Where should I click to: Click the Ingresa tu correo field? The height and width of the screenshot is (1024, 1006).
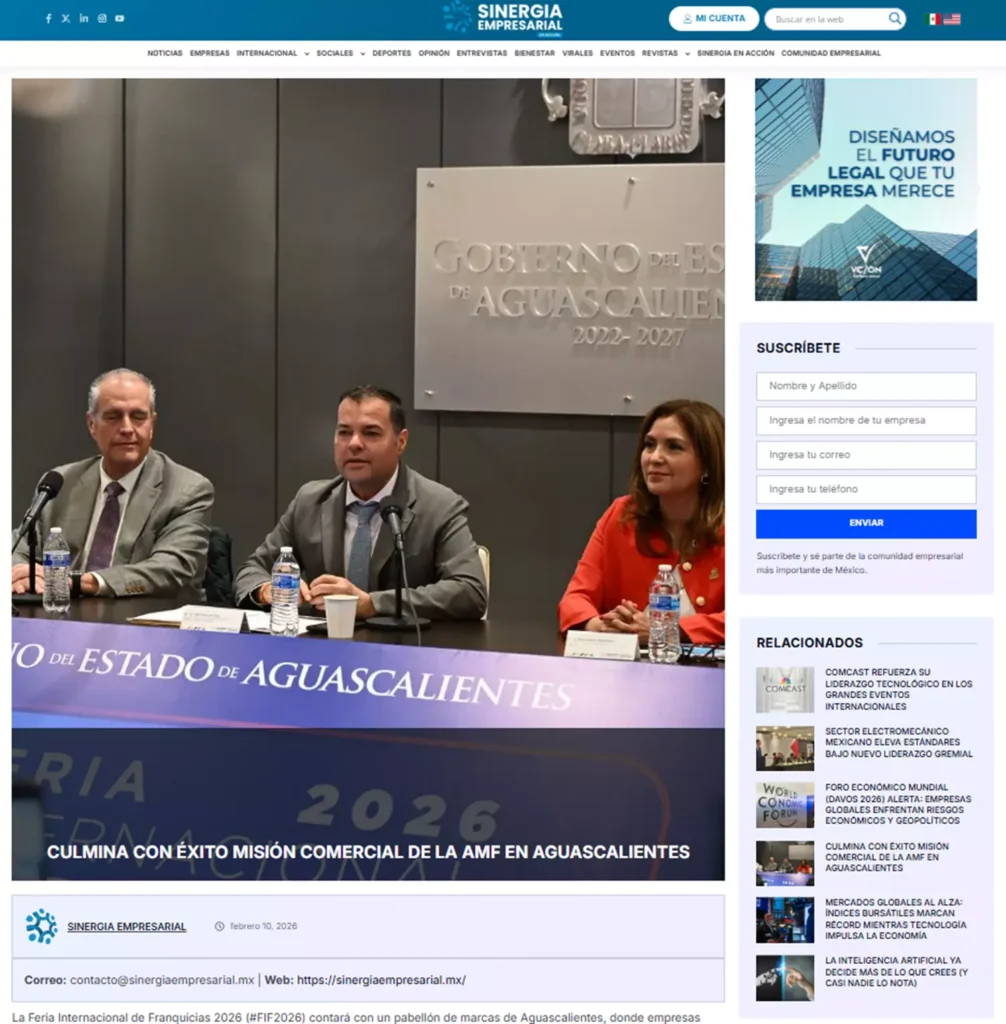[866, 455]
